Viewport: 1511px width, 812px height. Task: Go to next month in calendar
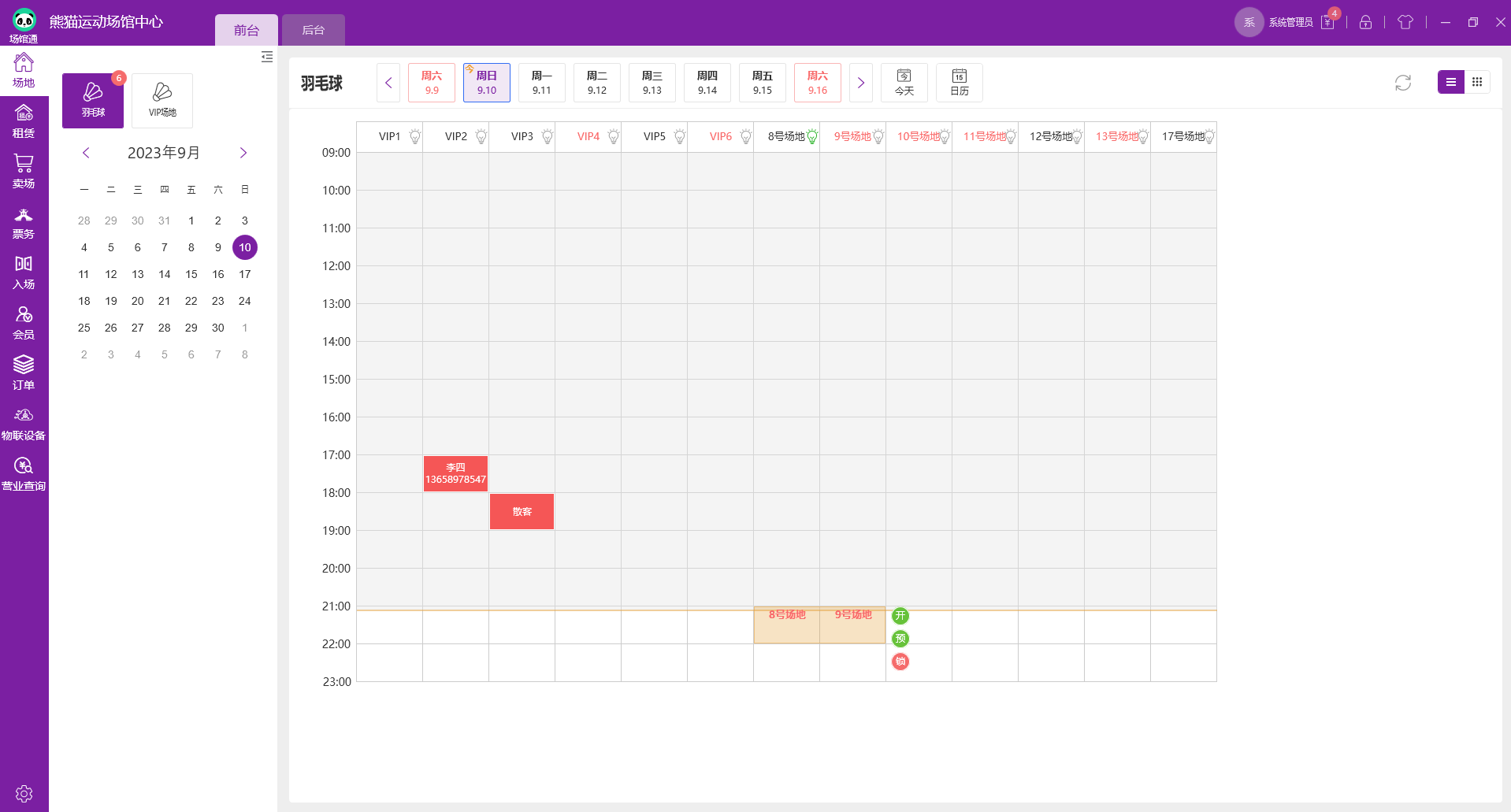click(243, 153)
